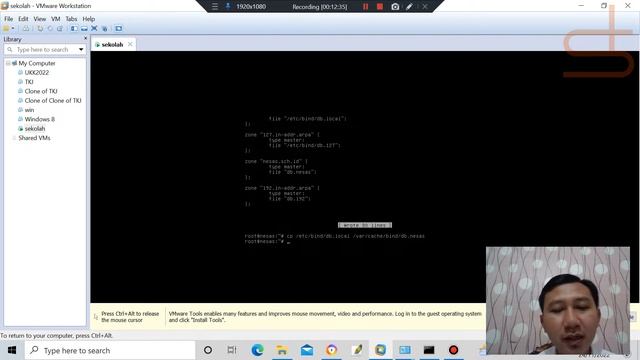The width and height of the screenshot is (640, 360).
Task: Open the recorder menu hamburger icon
Action: (215, 7)
